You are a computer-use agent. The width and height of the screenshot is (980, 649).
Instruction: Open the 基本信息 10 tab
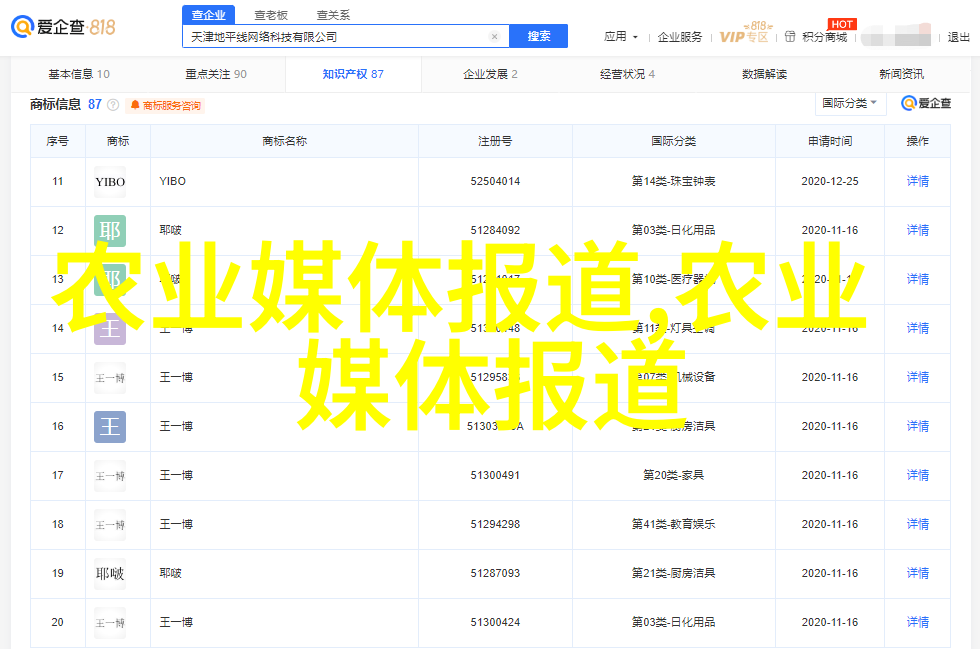(79, 74)
